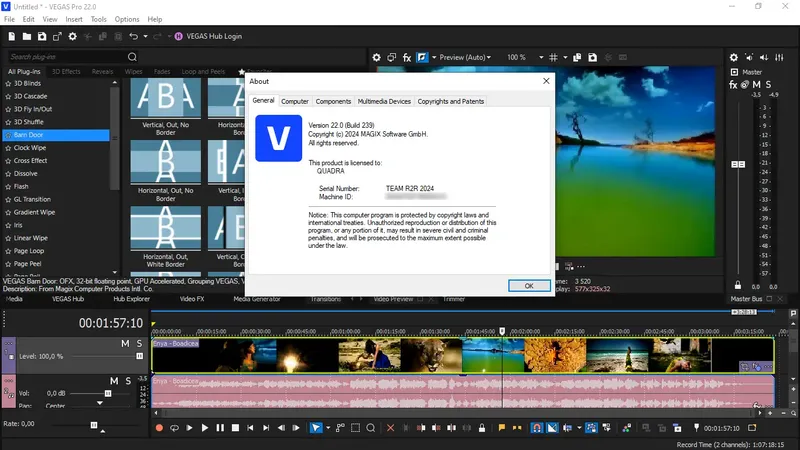Adjust the audio track Vol slider handle
The height and width of the screenshot is (450, 800).
pos(108,393)
